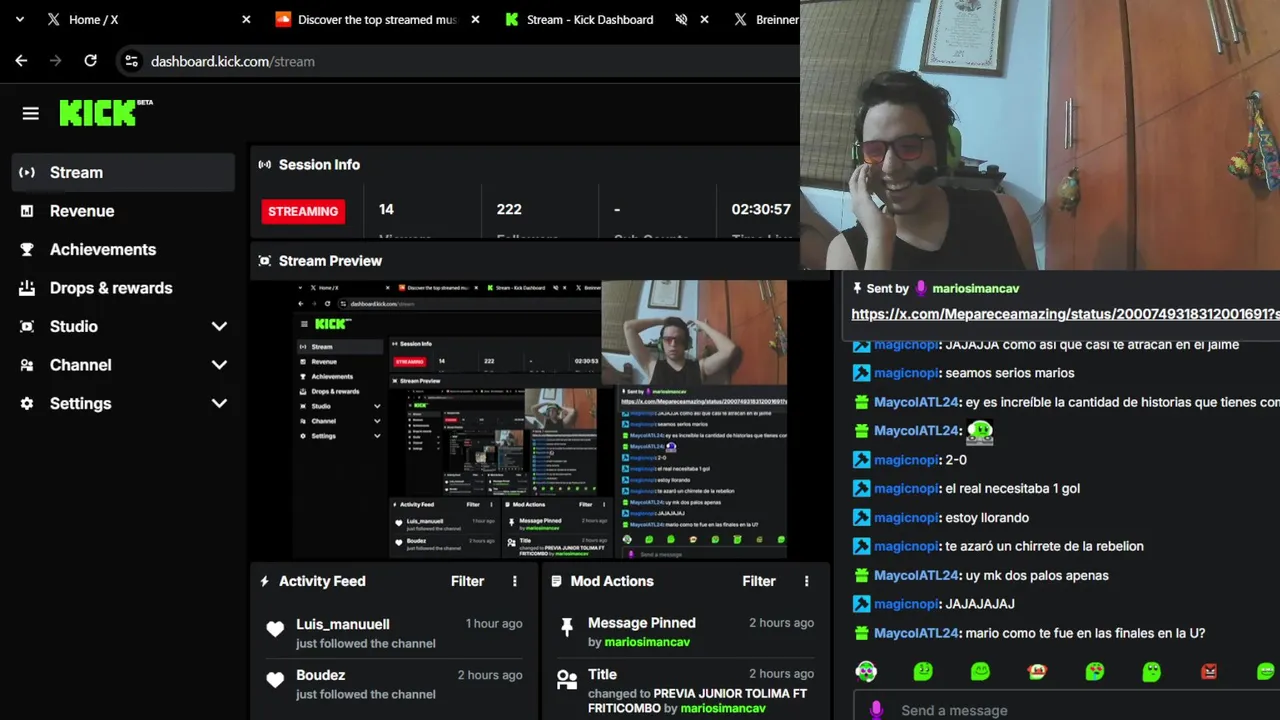Switch to the Breinner X tab
This screenshot has width=1280, height=720.
765,19
